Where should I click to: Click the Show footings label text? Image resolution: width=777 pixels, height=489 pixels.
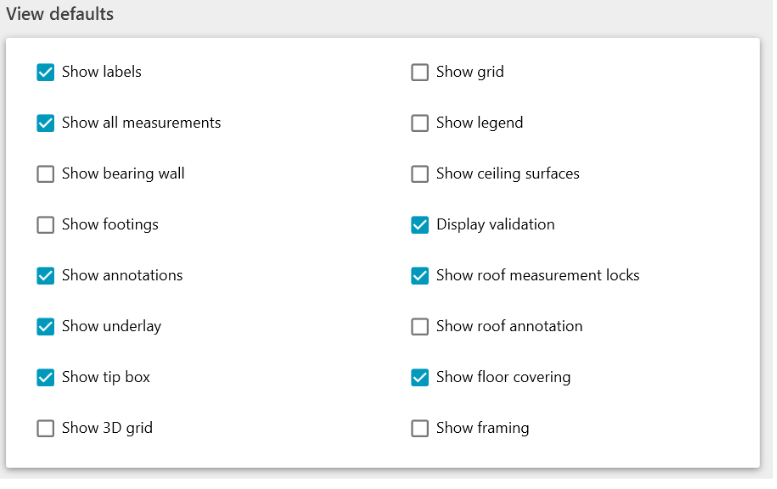(x=110, y=224)
